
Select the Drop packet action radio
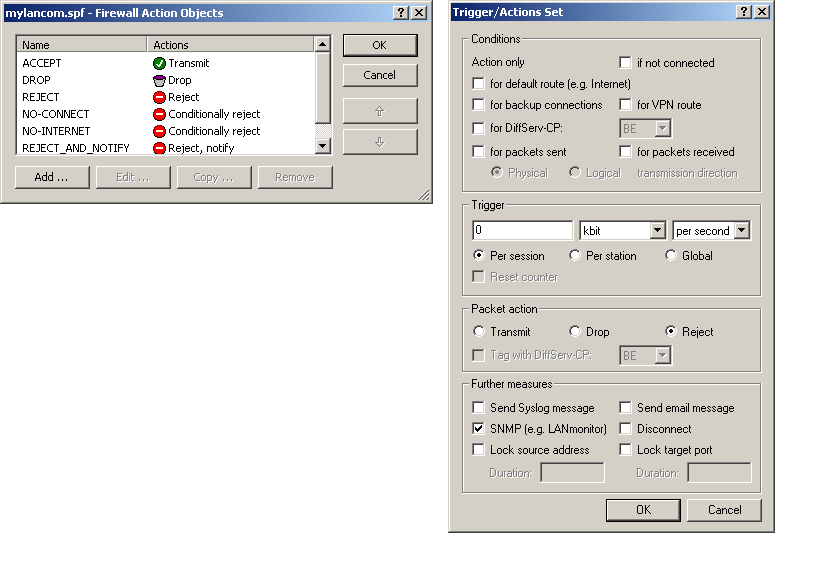point(575,332)
